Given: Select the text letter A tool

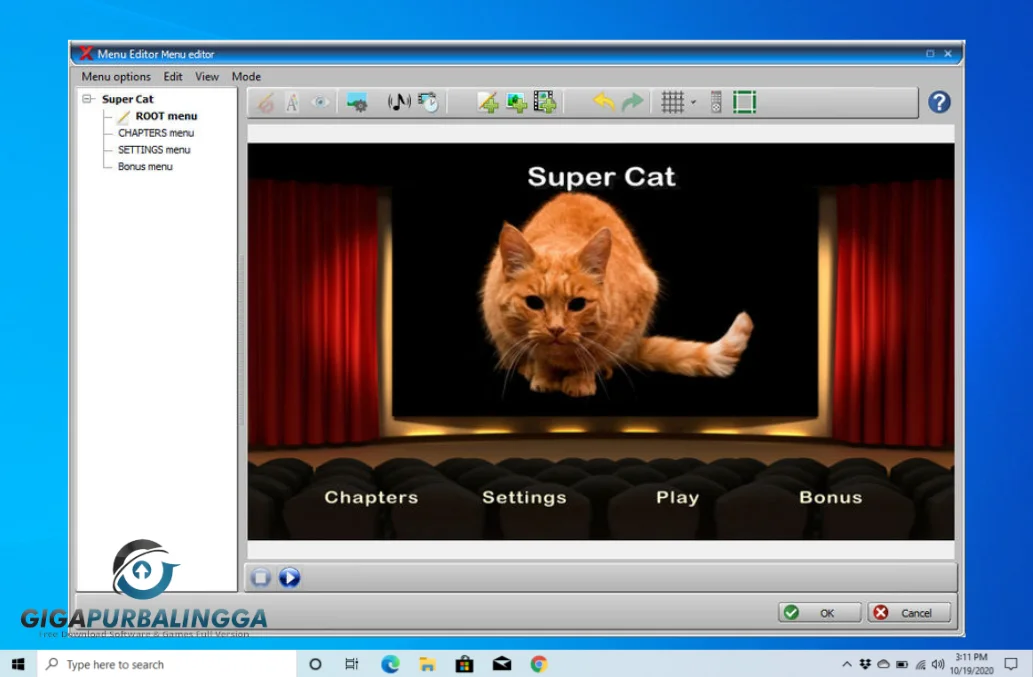Looking at the screenshot, I should point(292,102).
